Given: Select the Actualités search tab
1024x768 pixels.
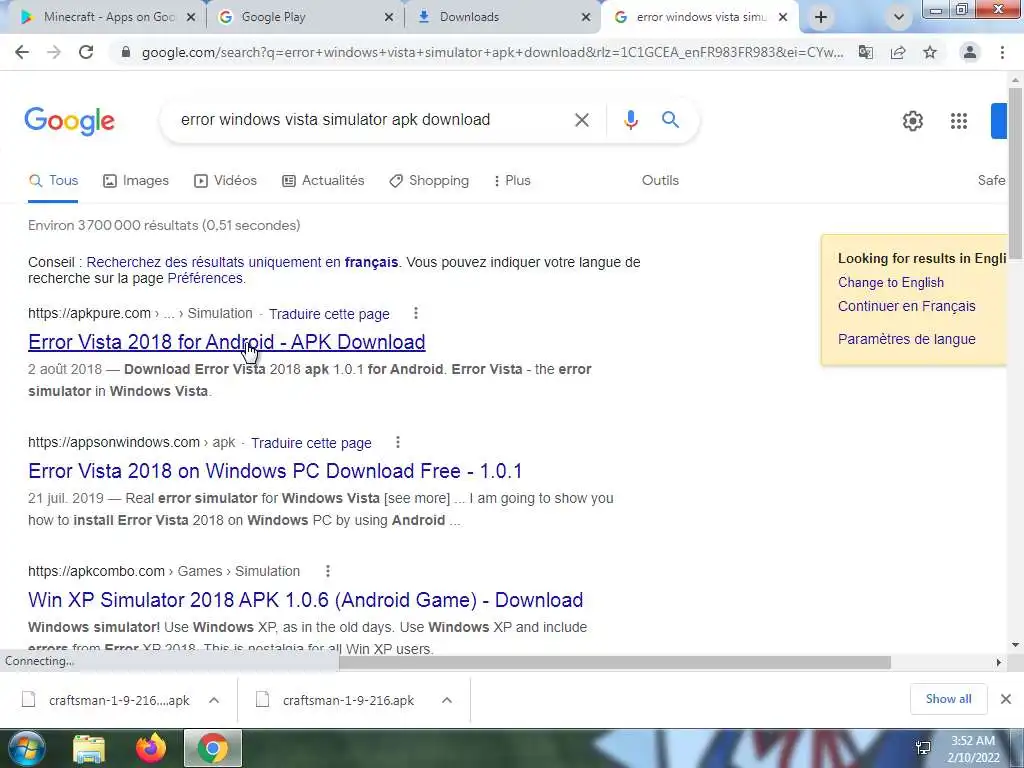Looking at the screenshot, I should (x=323, y=181).
